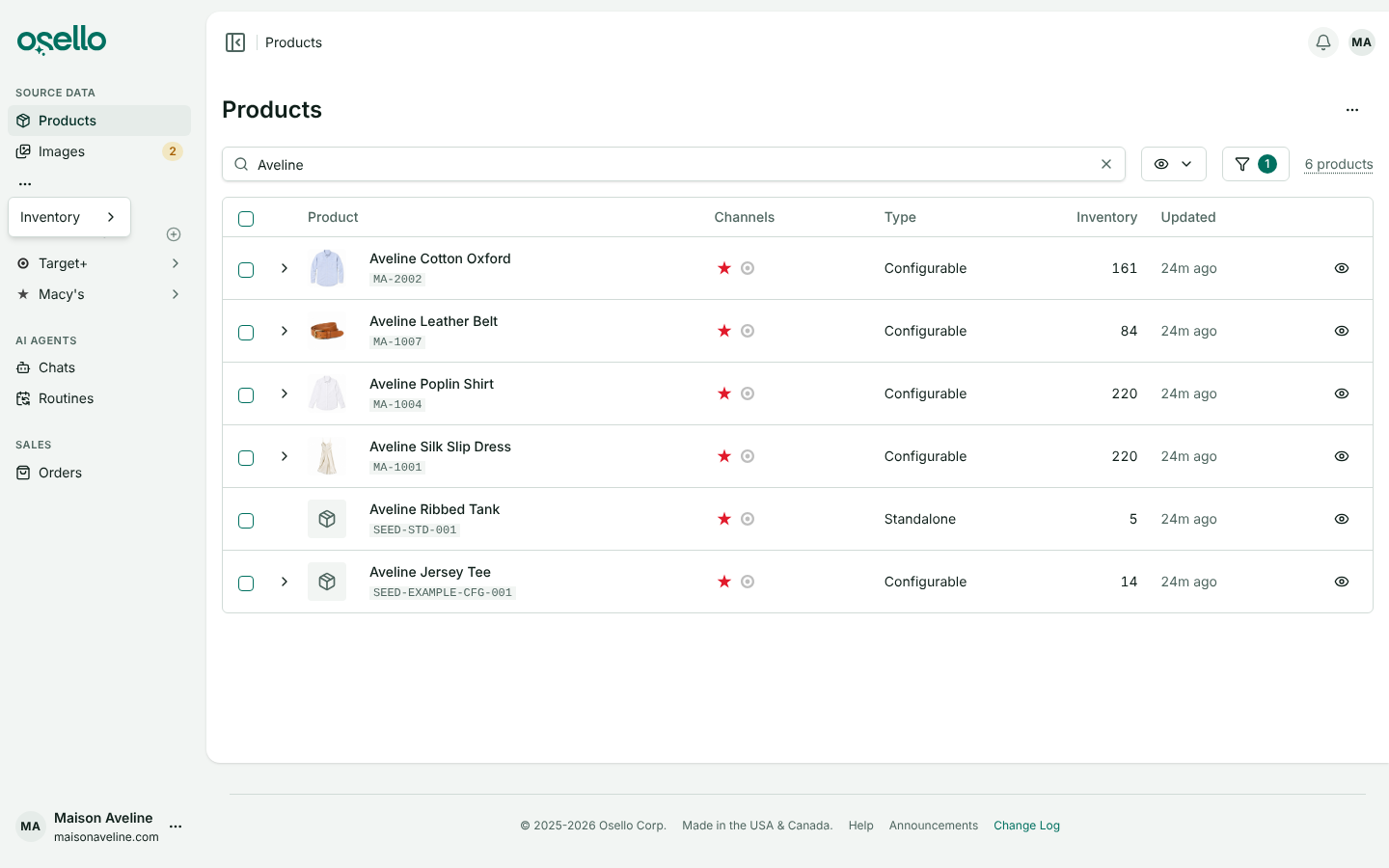
Task: Click the 6 products count link
Action: coord(1339,164)
